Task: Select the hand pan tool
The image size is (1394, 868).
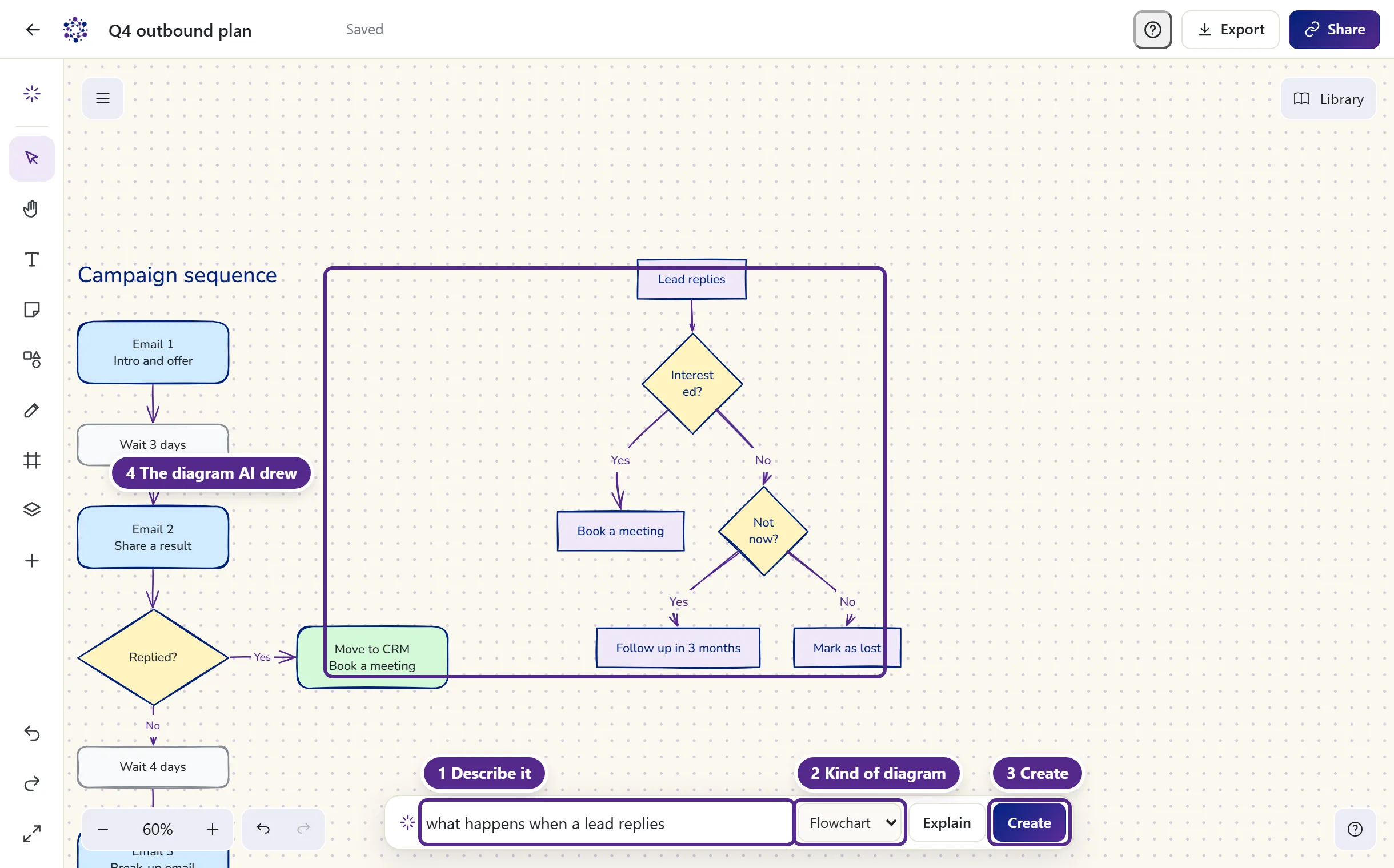Action: pyautogui.click(x=32, y=209)
